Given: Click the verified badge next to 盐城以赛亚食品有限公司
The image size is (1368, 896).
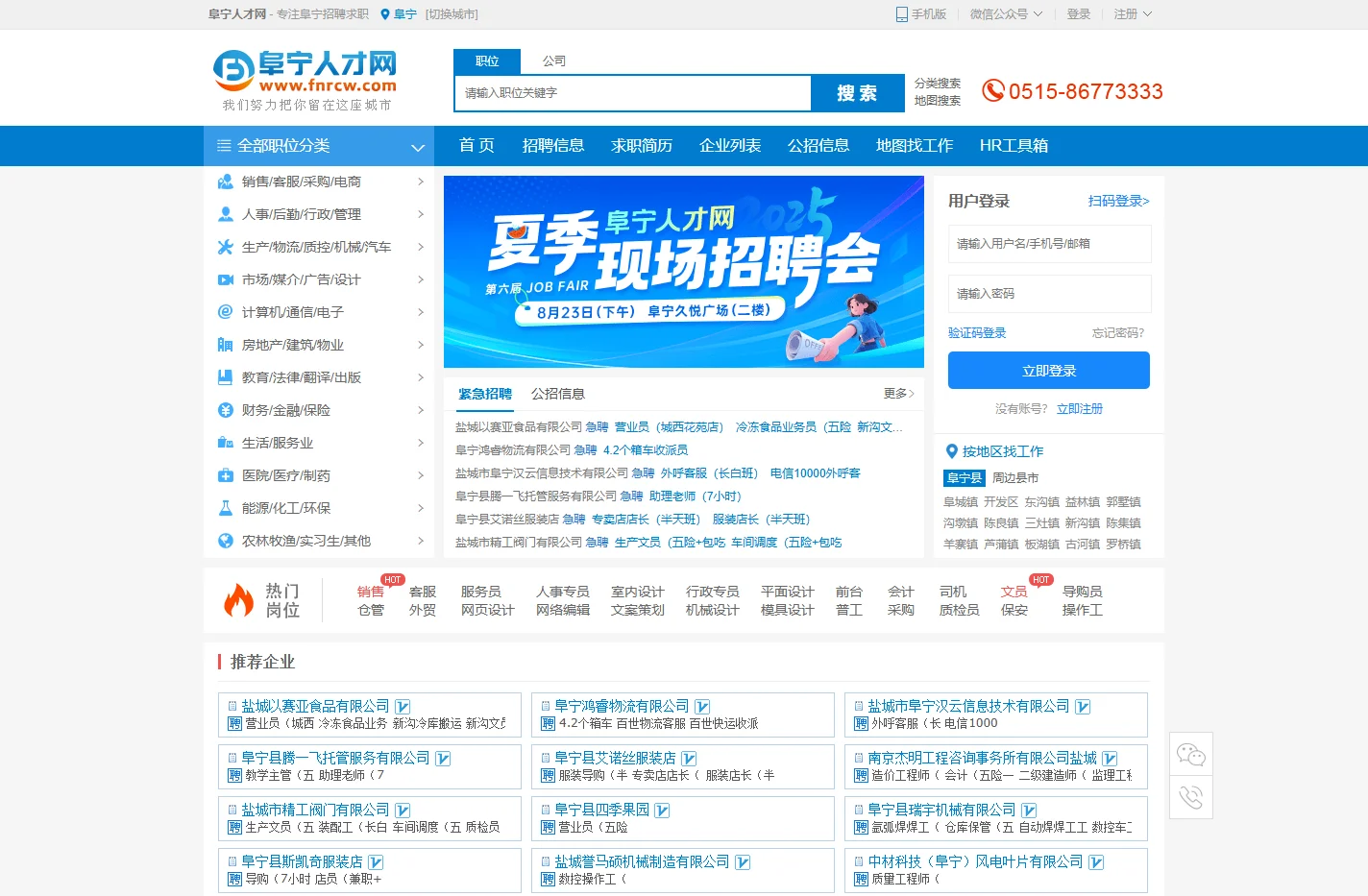Looking at the screenshot, I should coord(403,707).
